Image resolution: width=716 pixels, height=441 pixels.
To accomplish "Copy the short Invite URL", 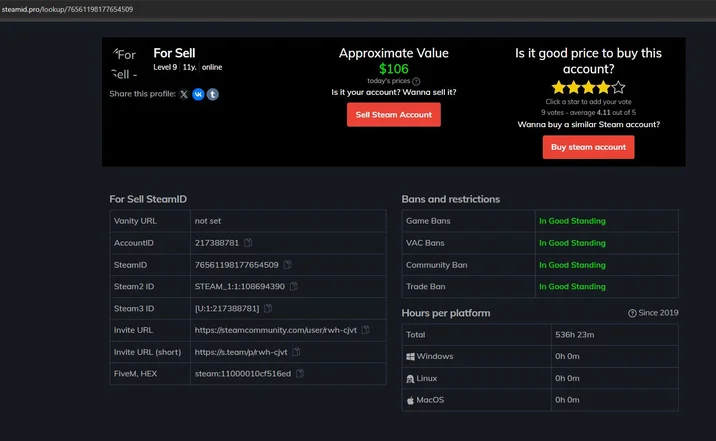I will [x=296, y=352].
